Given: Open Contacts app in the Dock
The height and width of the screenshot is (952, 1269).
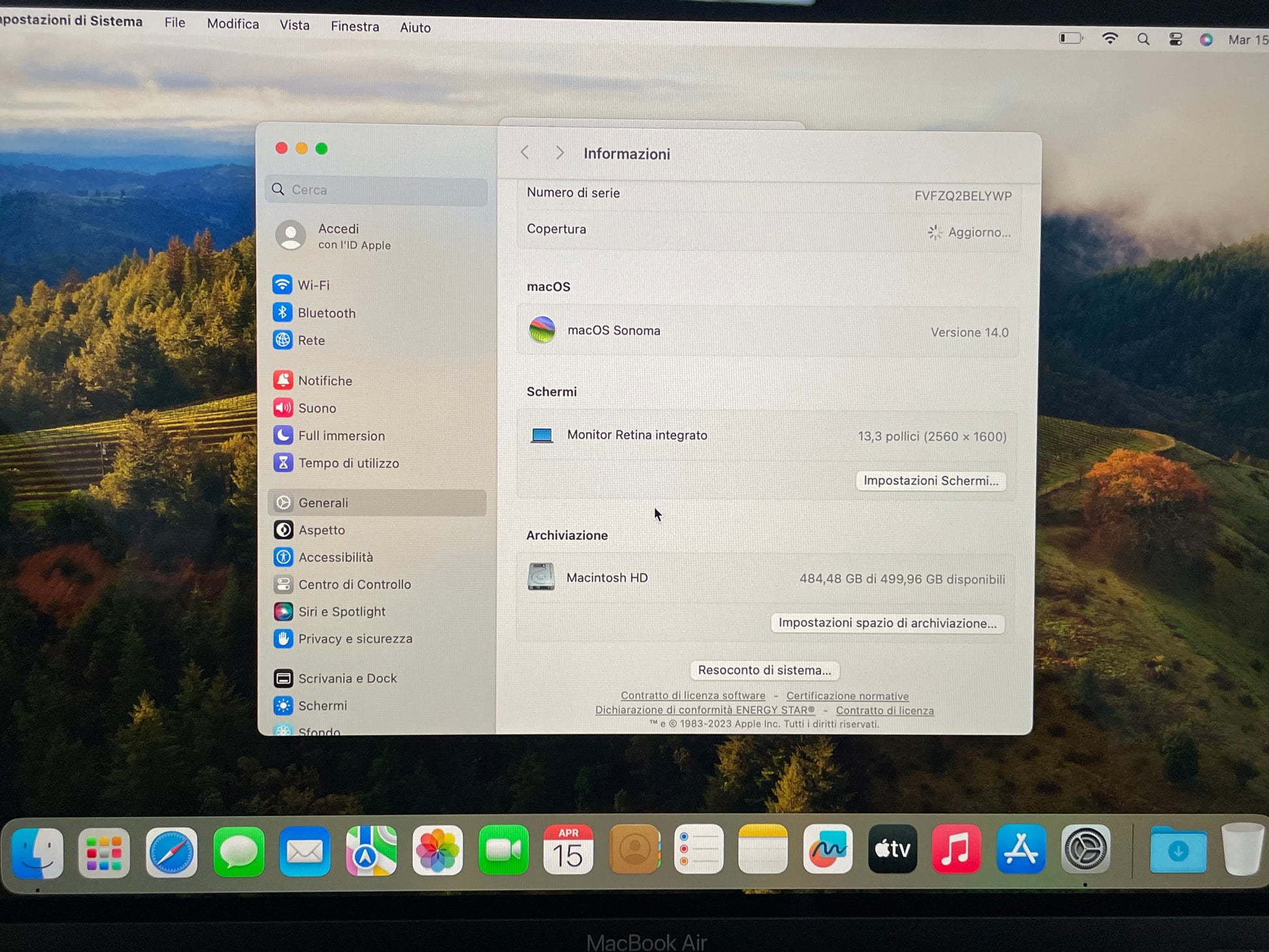Looking at the screenshot, I should (x=634, y=850).
